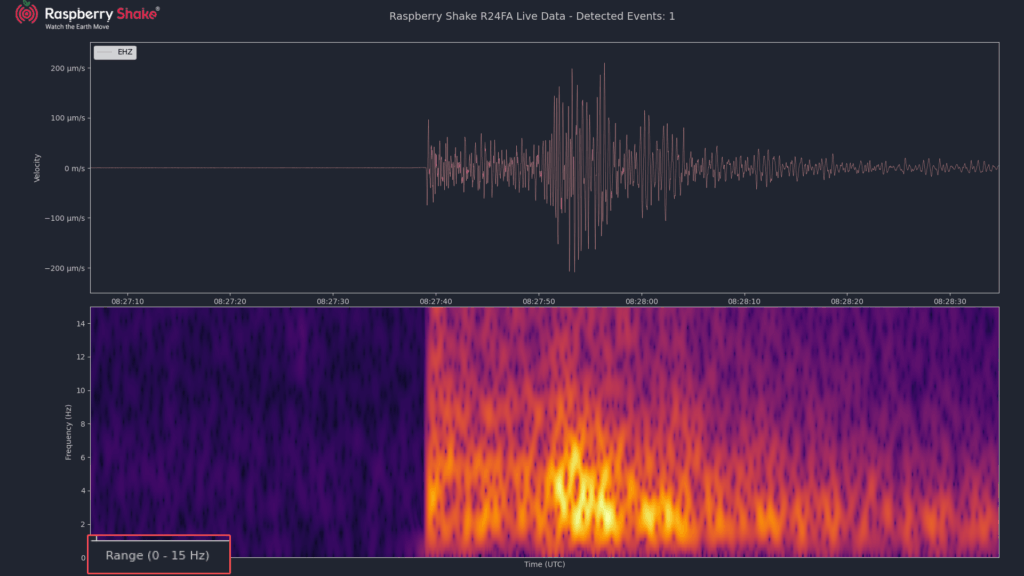The image size is (1024, 576).
Task: Select the 08:28:00 time tick label
Action: pos(641,302)
